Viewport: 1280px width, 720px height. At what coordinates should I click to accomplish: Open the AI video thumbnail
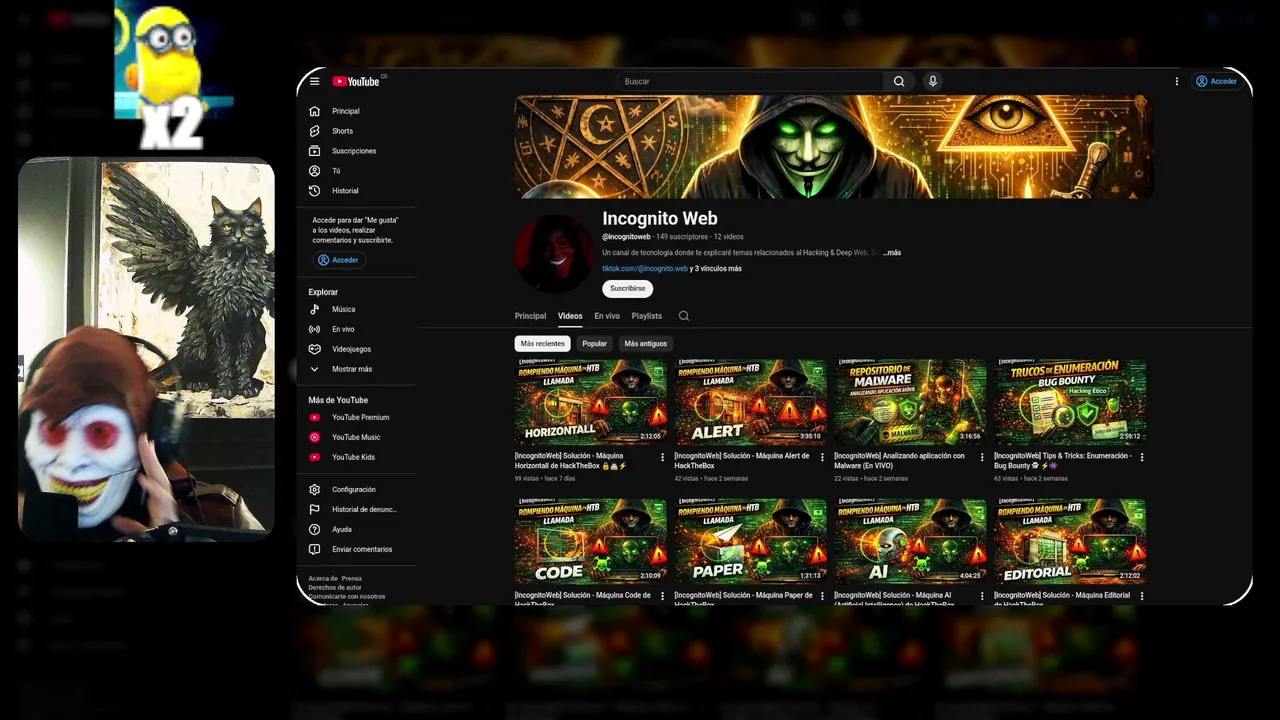911,541
